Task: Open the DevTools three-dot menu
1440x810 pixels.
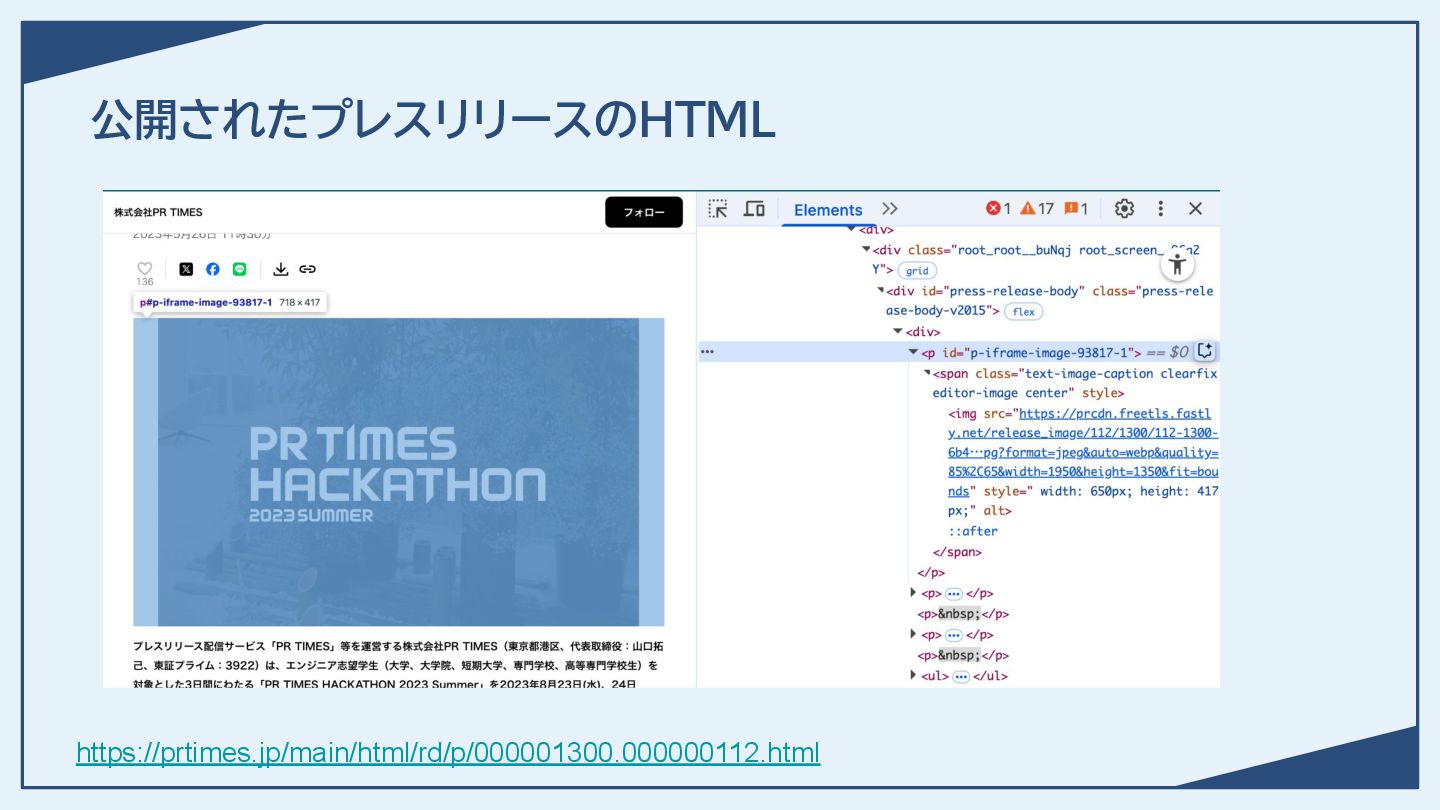Action: coord(1161,209)
